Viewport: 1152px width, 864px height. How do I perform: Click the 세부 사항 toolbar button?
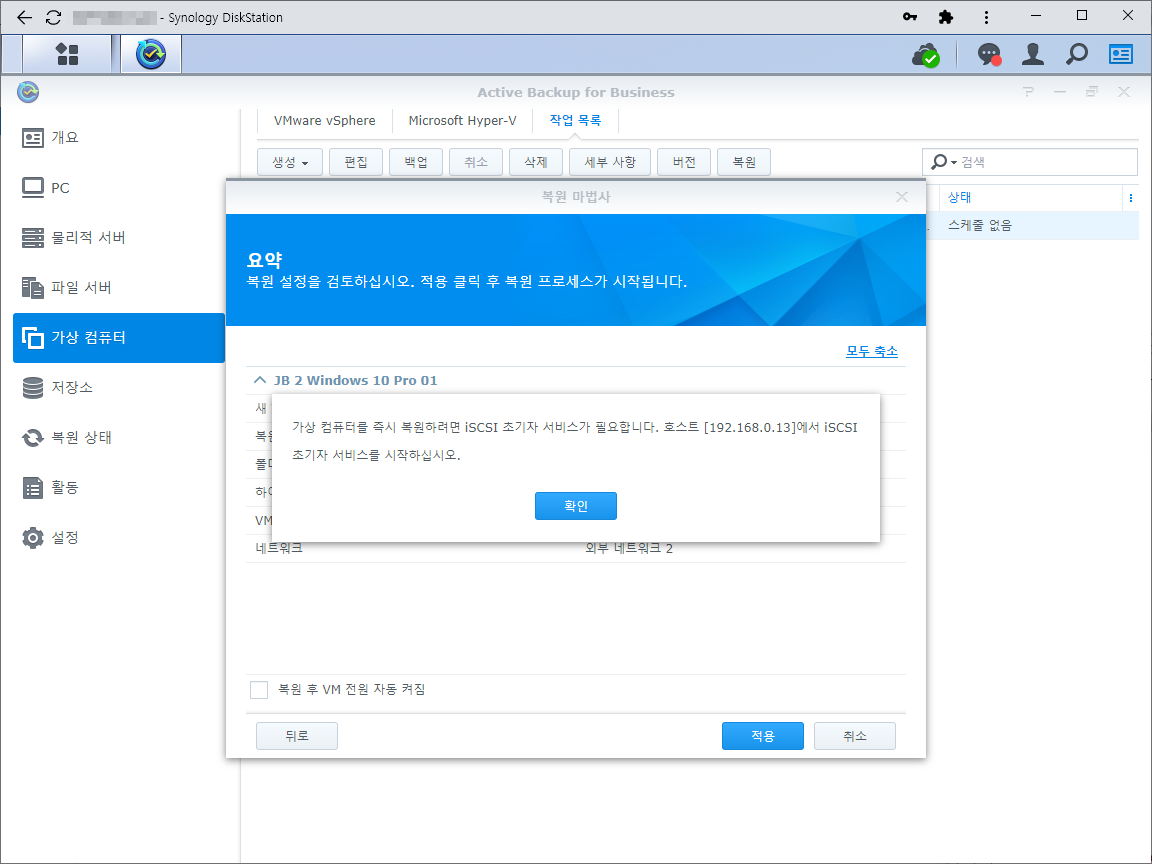click(x=610, y=162)
